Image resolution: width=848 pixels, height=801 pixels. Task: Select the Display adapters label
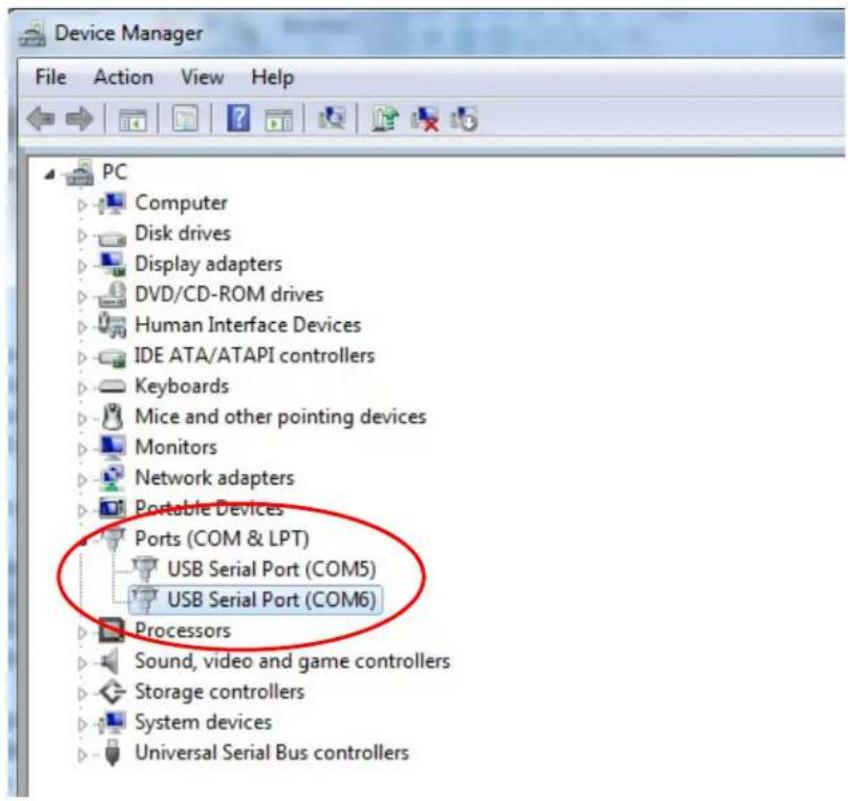(x=208, y=264)
